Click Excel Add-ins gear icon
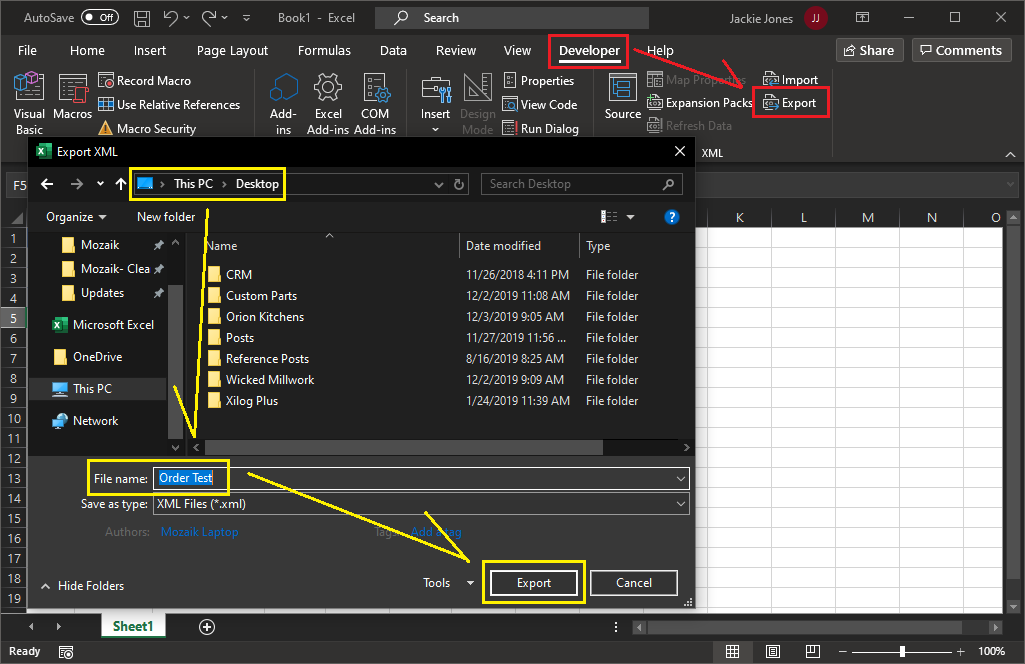This screenshot has height=664, width=1025. [x=328, y=88]
